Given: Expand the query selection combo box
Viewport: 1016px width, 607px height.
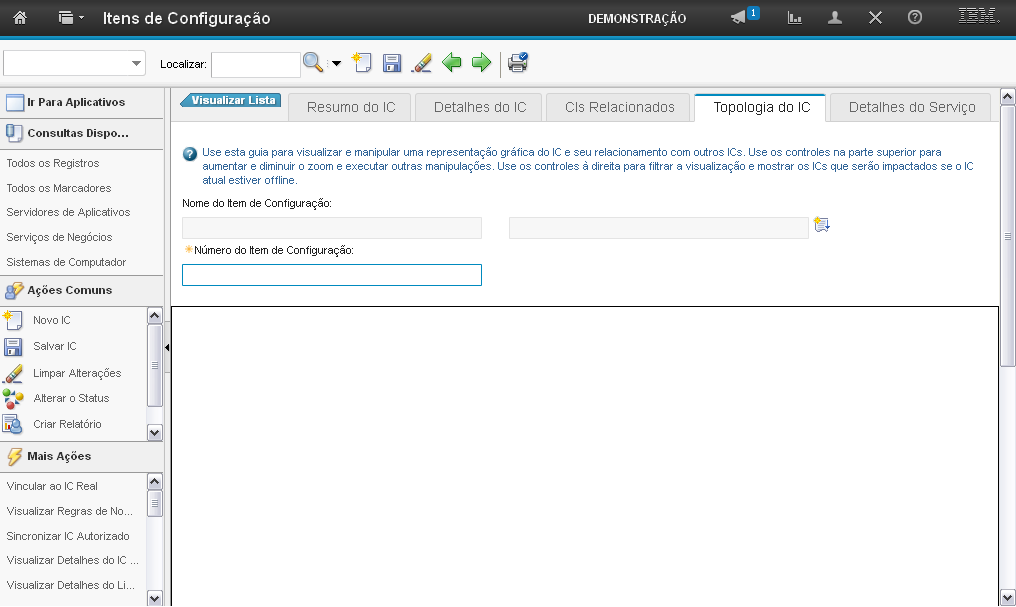Looking at the screenshot, I should (x=136, y=64).
